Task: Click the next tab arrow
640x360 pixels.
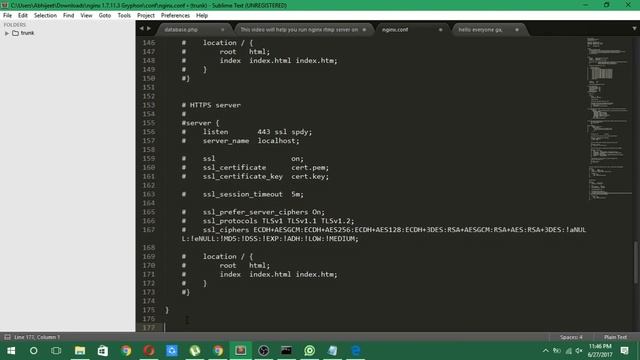Action: pyautogui.click(x=149, y=29)
